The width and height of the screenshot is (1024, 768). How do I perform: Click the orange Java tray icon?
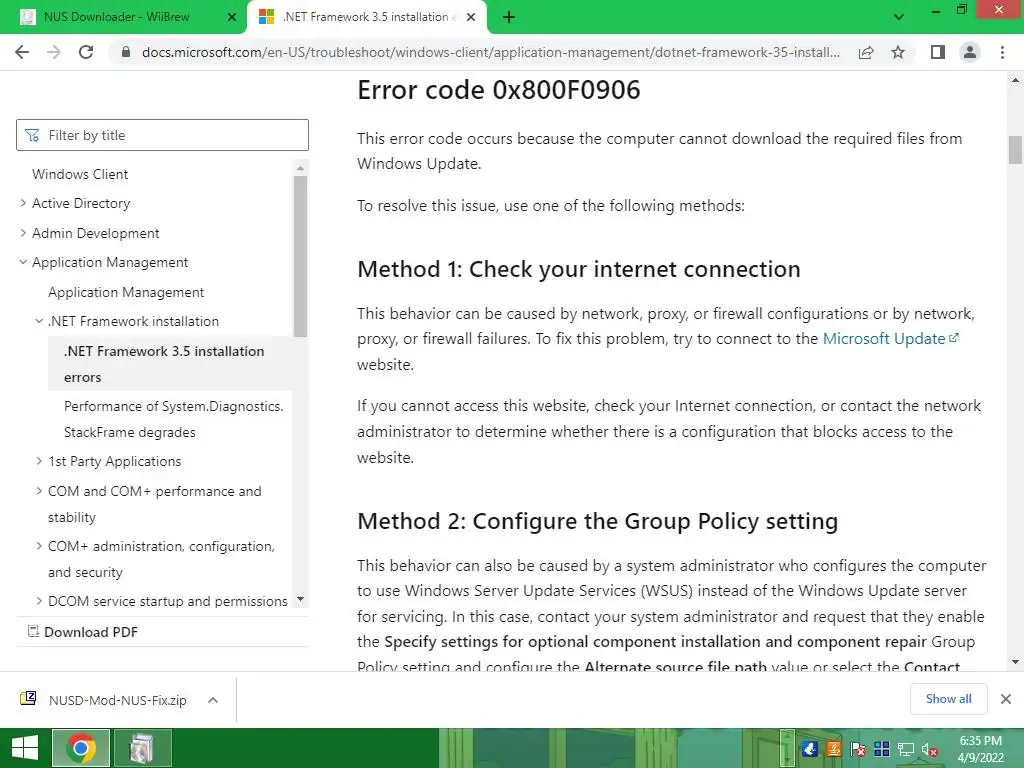point(834,749)
